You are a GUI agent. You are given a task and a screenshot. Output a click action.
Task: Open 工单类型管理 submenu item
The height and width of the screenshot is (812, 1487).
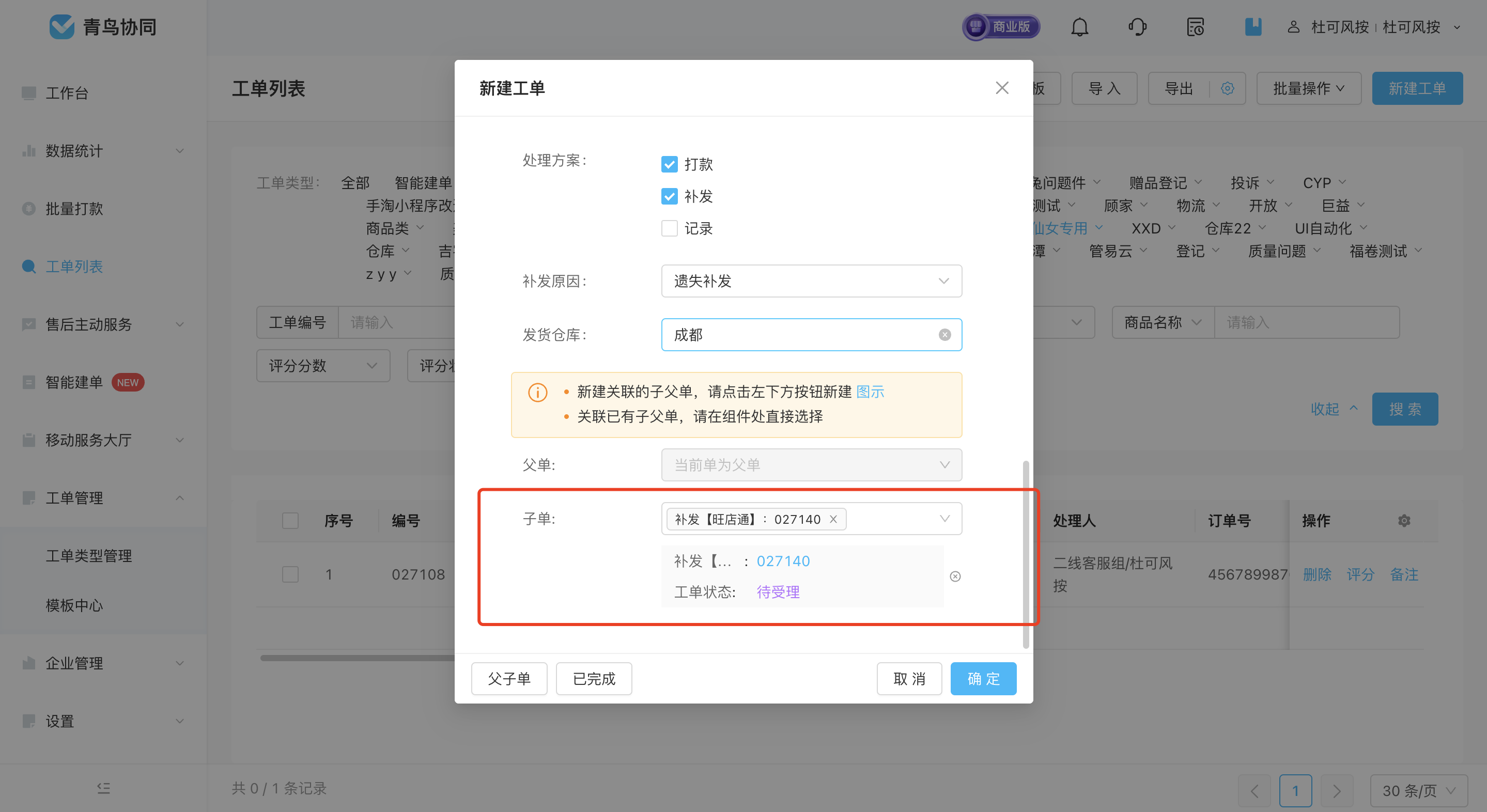pos(89,555)
